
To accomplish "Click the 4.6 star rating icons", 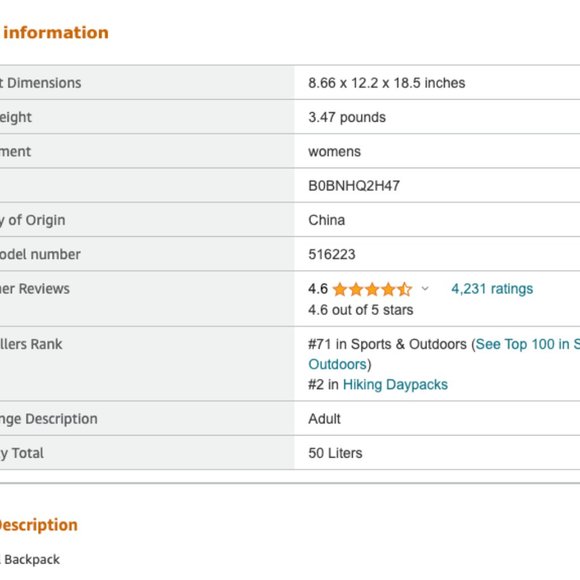I will (x=372, y=289).
